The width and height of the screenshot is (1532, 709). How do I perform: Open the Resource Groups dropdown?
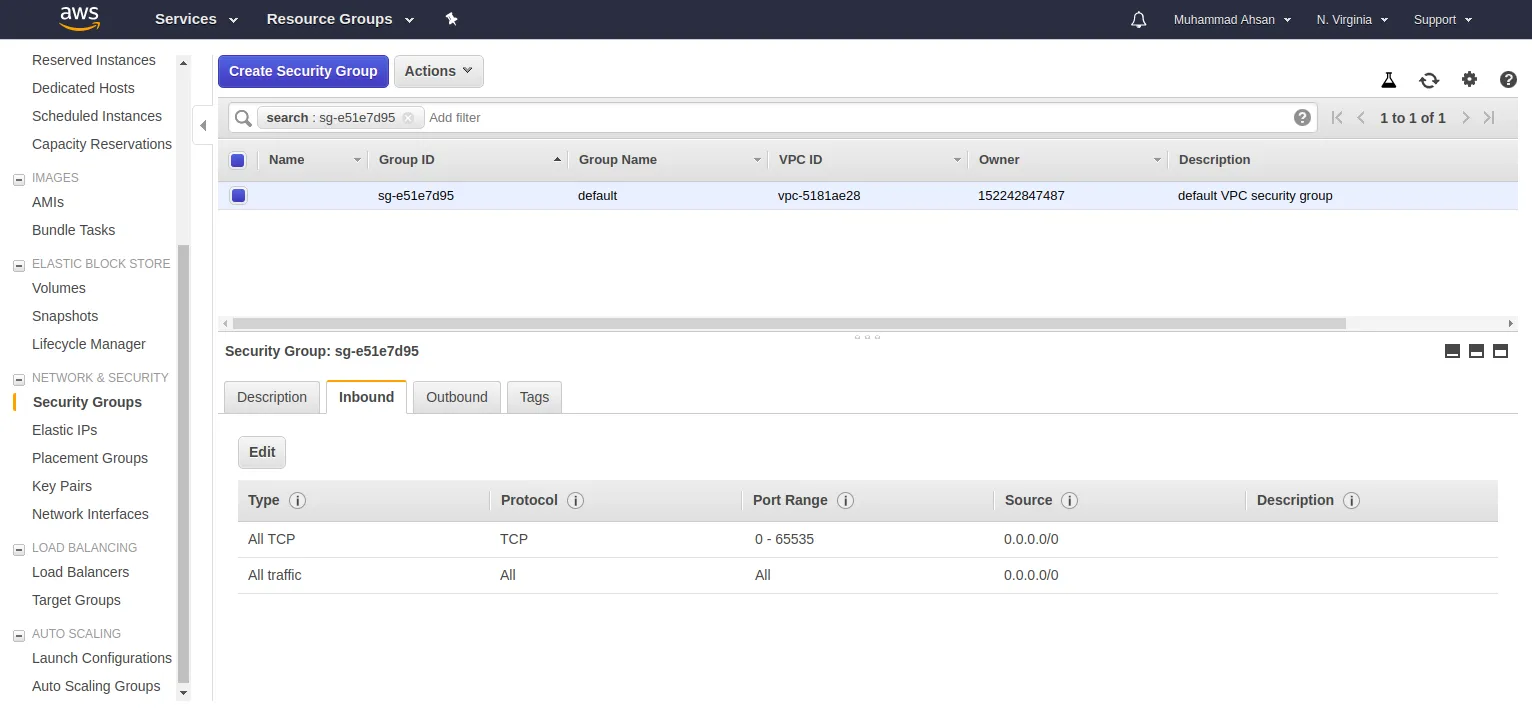click(x=340, y=19)
